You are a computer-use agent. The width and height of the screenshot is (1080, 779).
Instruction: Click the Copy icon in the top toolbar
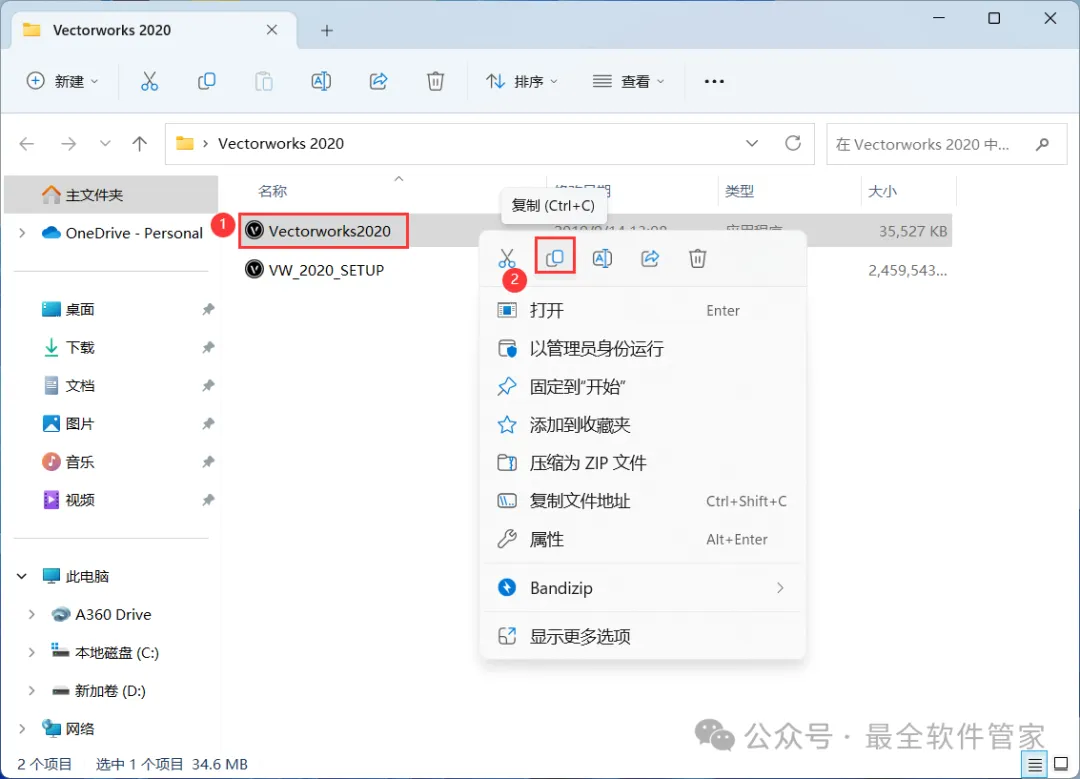[x=207, y=81]
